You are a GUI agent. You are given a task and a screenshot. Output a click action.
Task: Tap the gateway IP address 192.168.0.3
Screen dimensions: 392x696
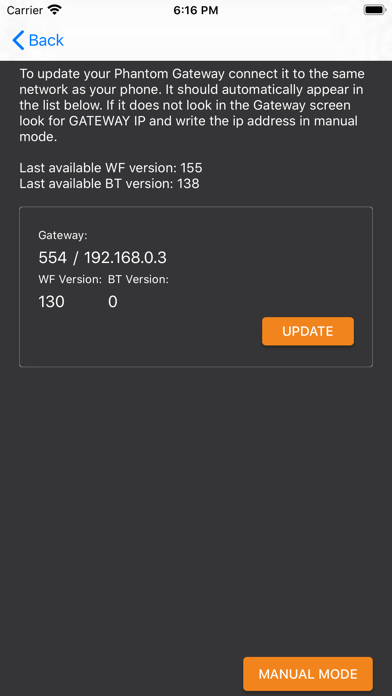pyautogui.click(x=125, y=258)
